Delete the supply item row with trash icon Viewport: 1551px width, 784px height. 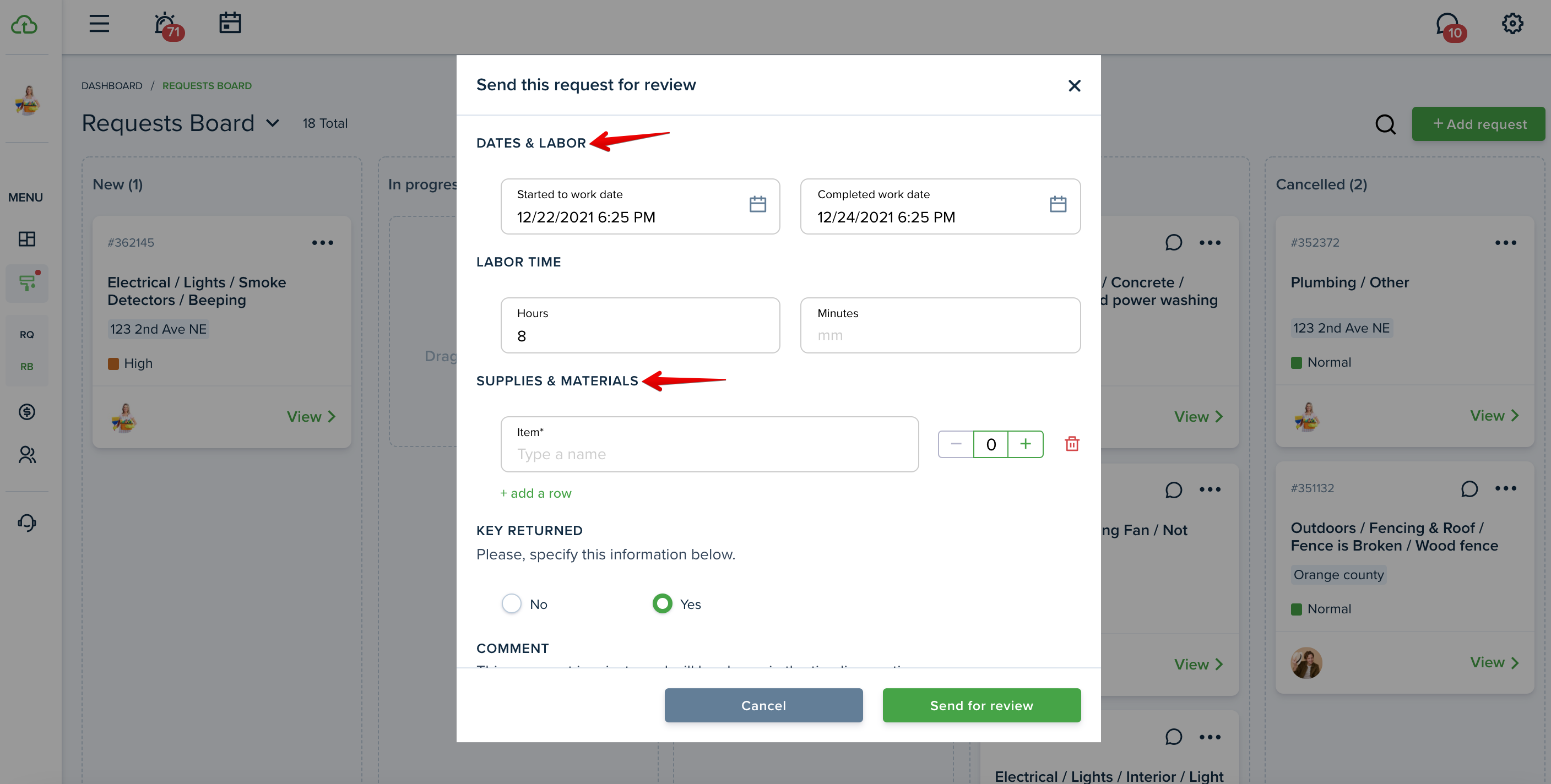1072,444
